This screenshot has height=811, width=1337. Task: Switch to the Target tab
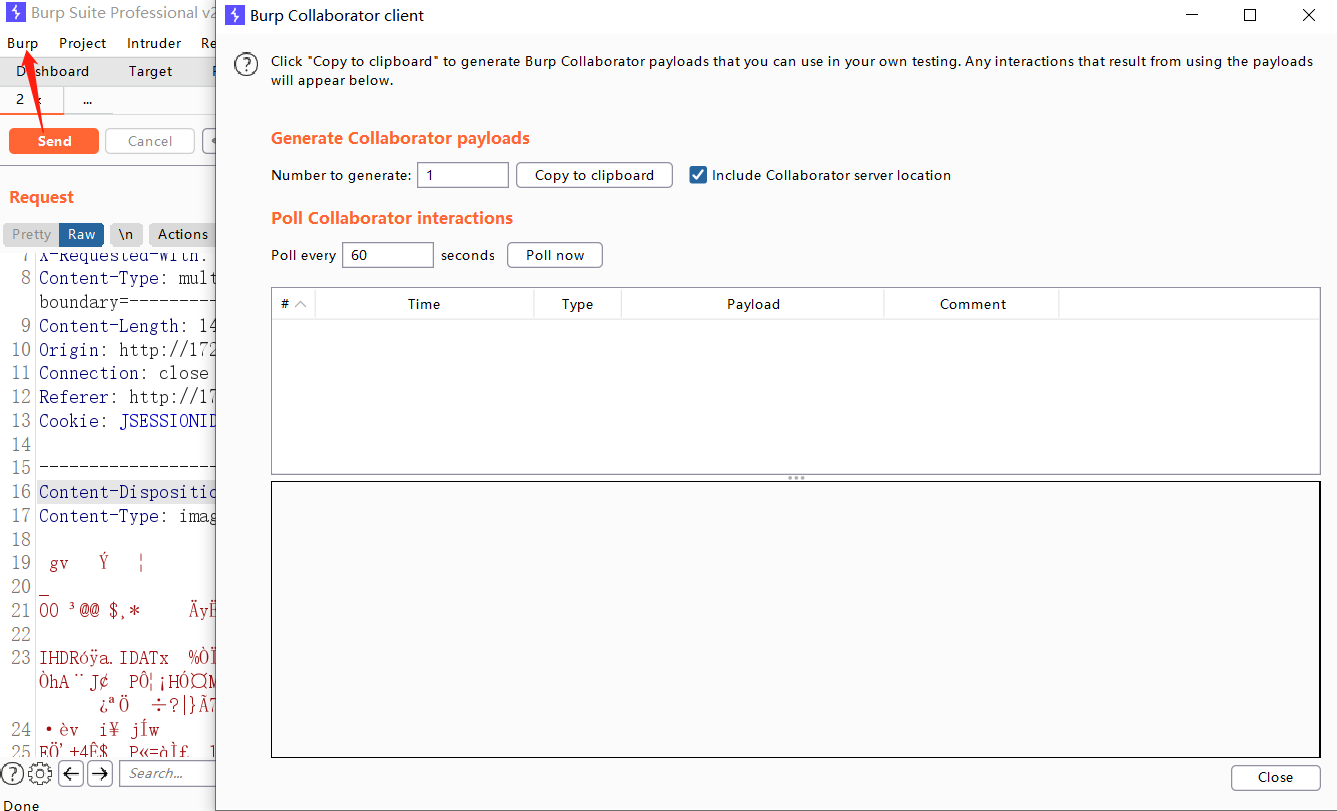point(150,71)
